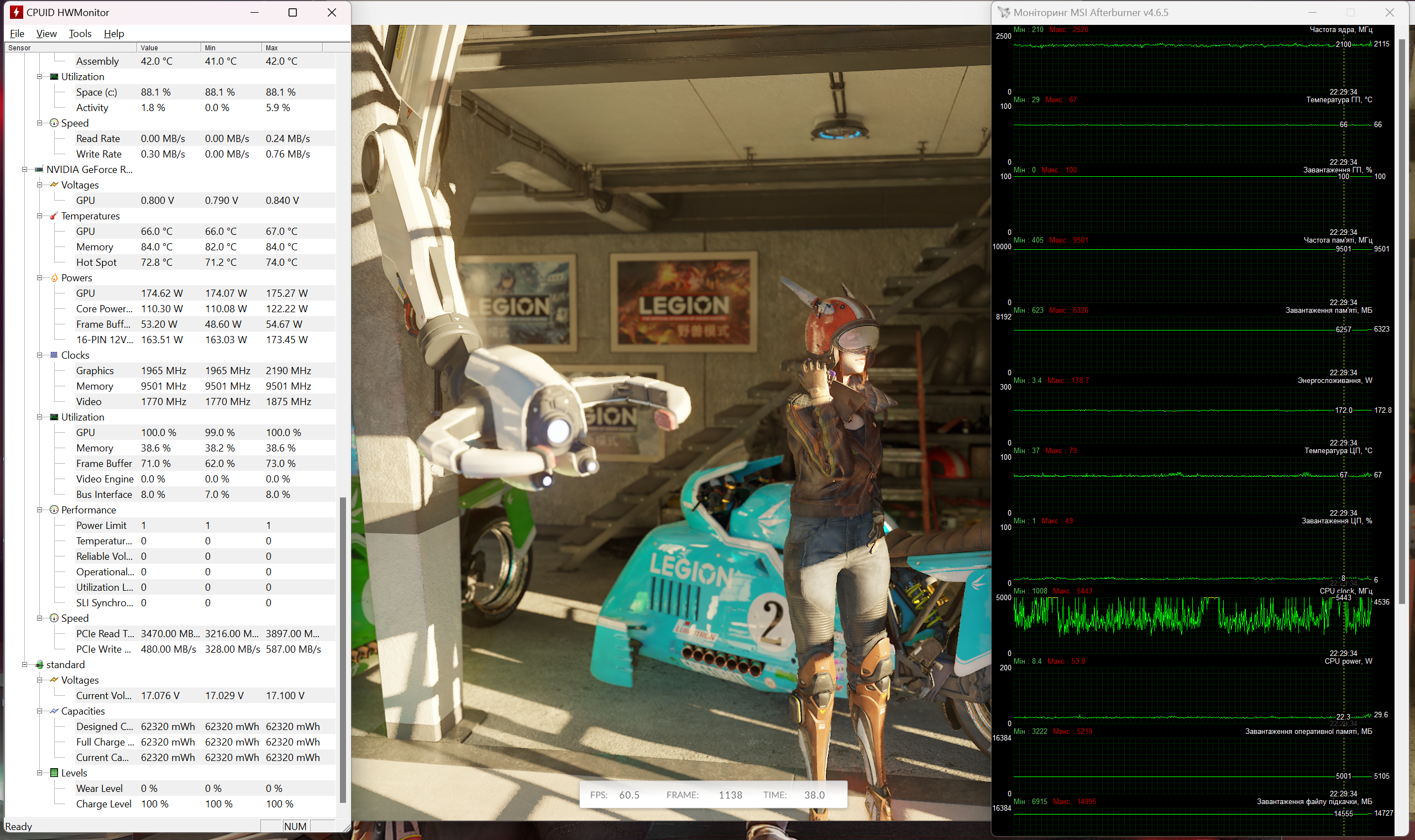Viewport: 1415px width, 840px height.
Task: Click the NVIDIA GeForce GPU device icon
Action: 39,169
